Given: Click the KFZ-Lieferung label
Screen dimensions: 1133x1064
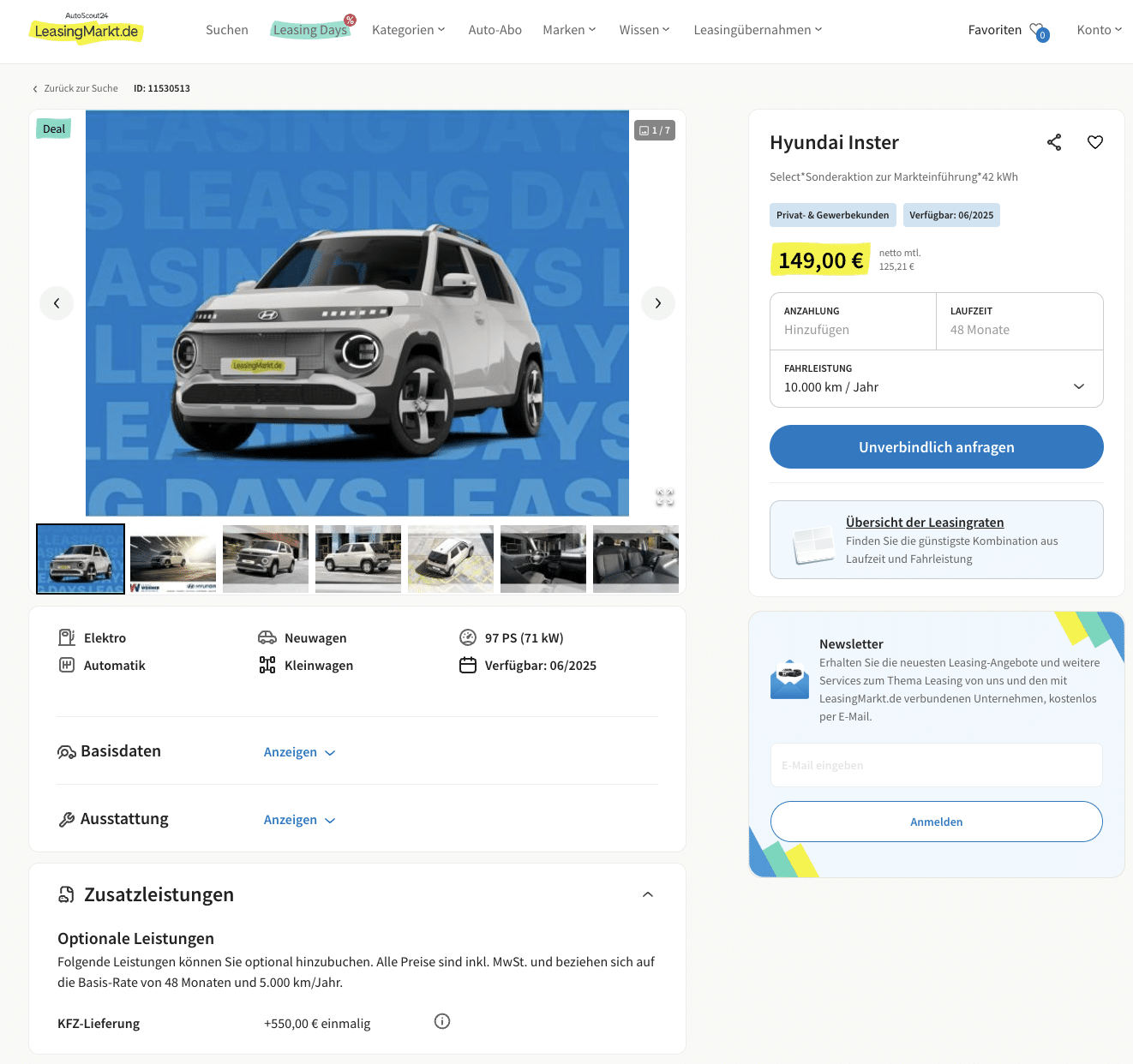Looking at the screenshot, I should 99,1024.
